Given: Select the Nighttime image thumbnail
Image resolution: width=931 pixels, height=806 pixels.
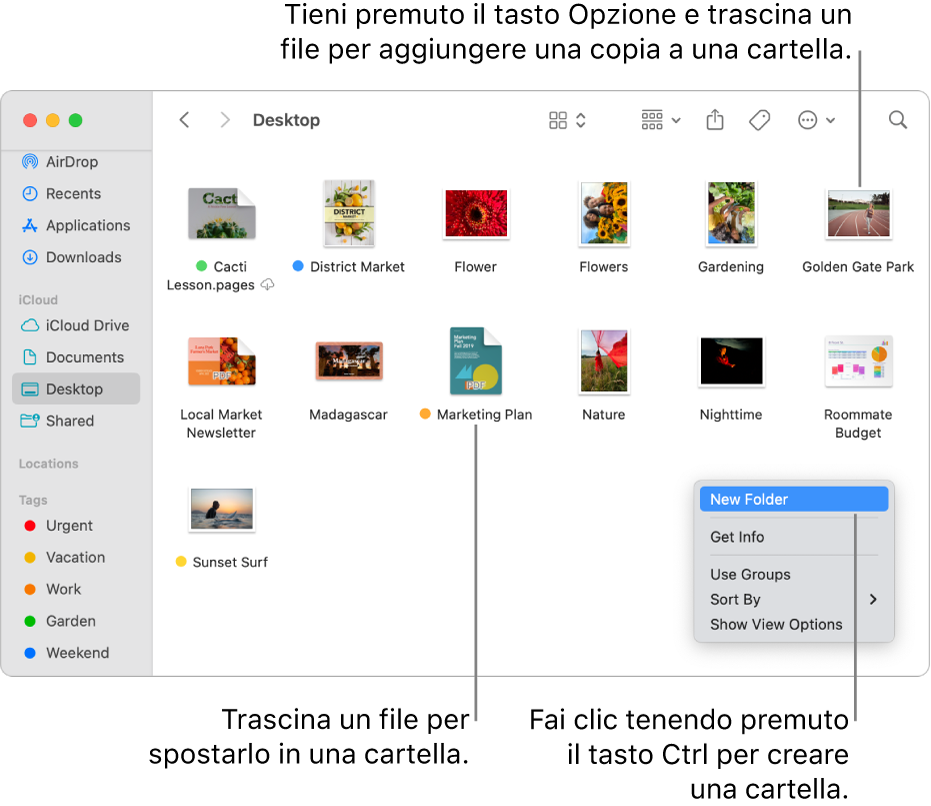Looking at the screenshot, I should pos(731,361).
